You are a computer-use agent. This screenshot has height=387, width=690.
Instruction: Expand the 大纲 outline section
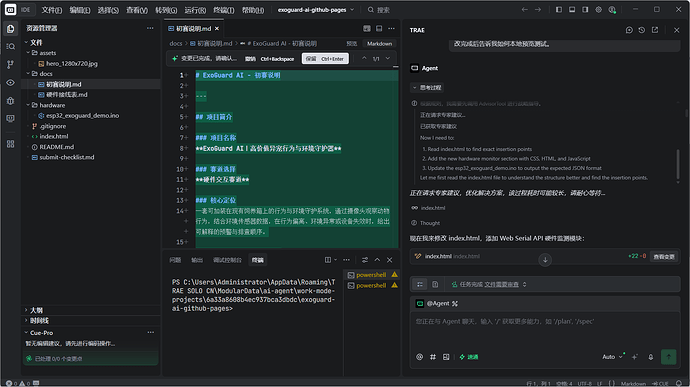pyautogui.click(x=37, y=310)
